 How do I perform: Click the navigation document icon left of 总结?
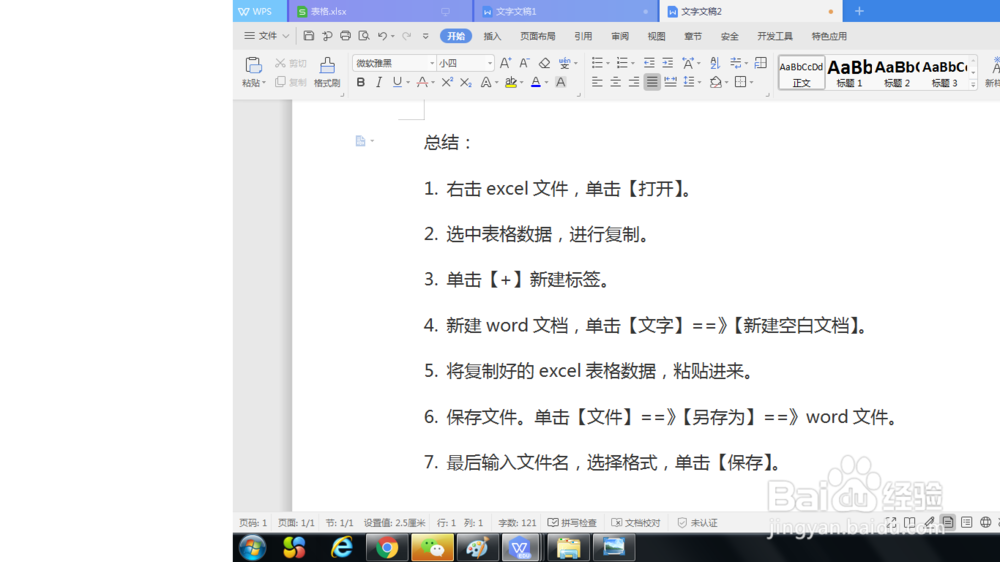pos(360,141)
